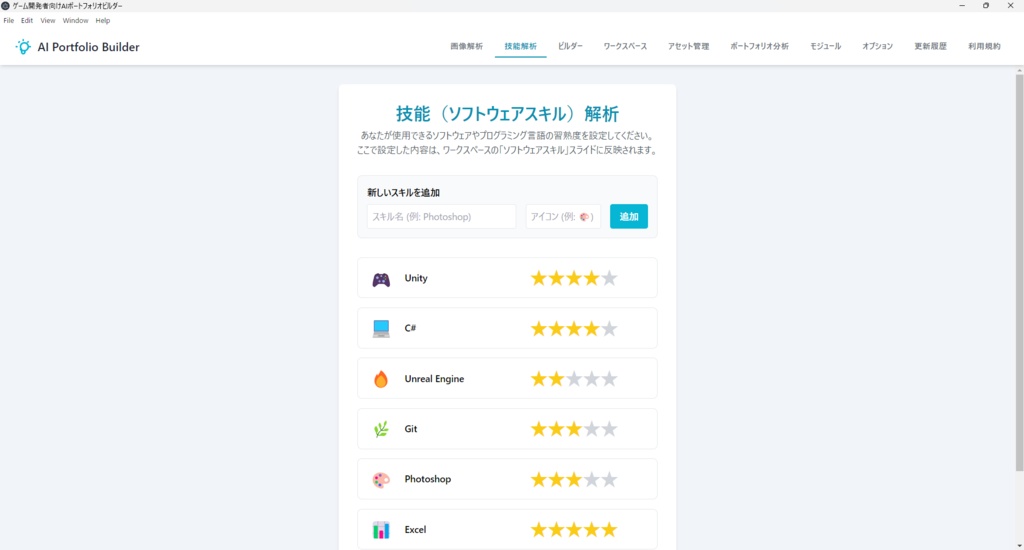1024x550 pixels.
Task: Set C# rating to one star
Action: (x=538, y=329)
